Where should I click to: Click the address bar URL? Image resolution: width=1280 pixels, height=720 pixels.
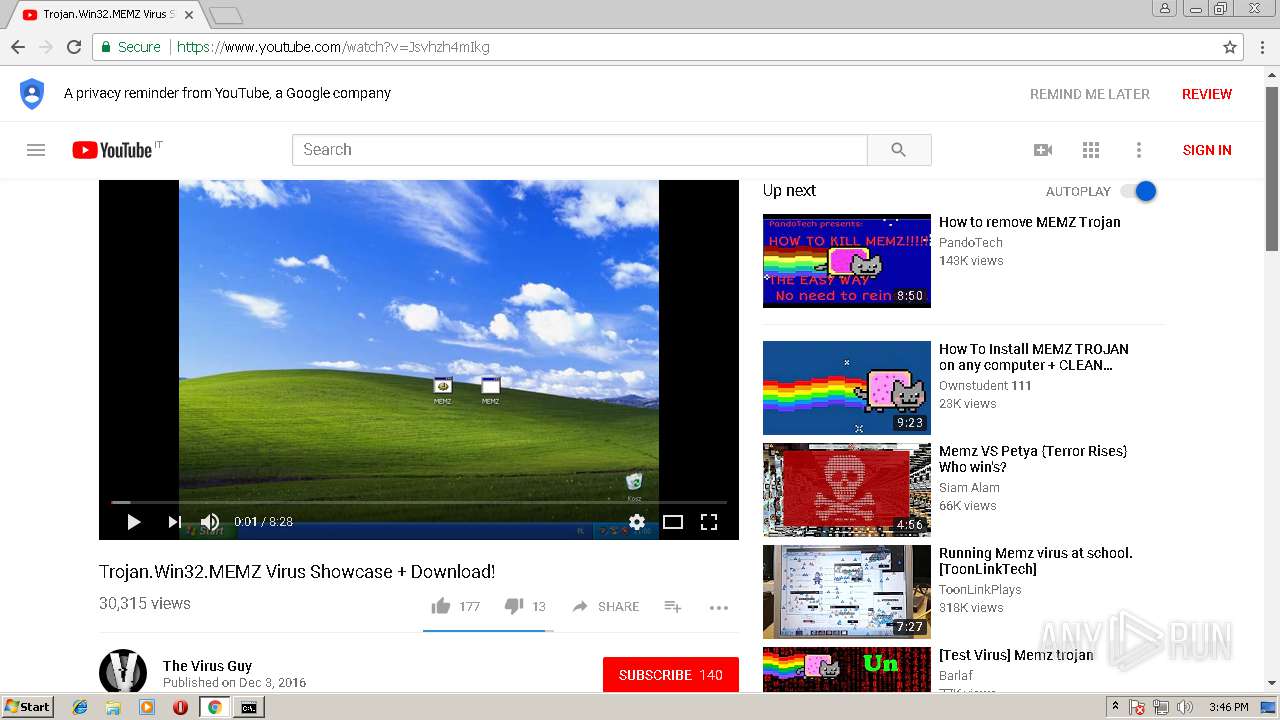(x=333, y=47)
